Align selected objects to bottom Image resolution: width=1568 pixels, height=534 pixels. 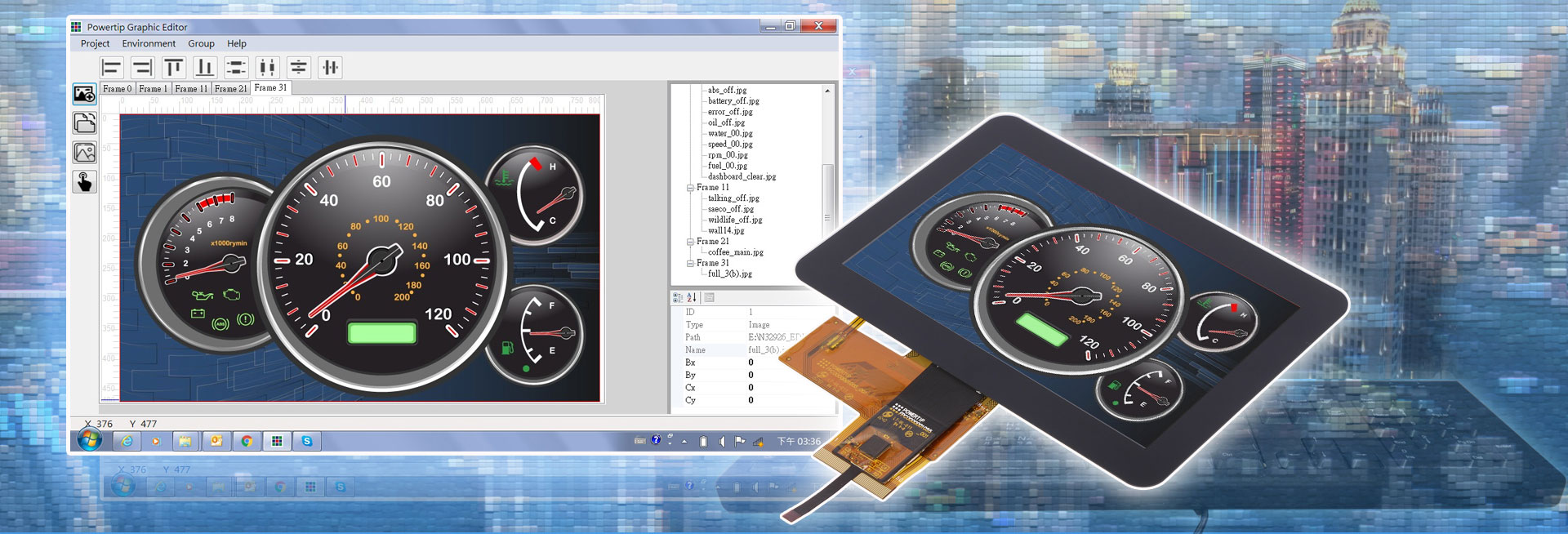(205, 68)
